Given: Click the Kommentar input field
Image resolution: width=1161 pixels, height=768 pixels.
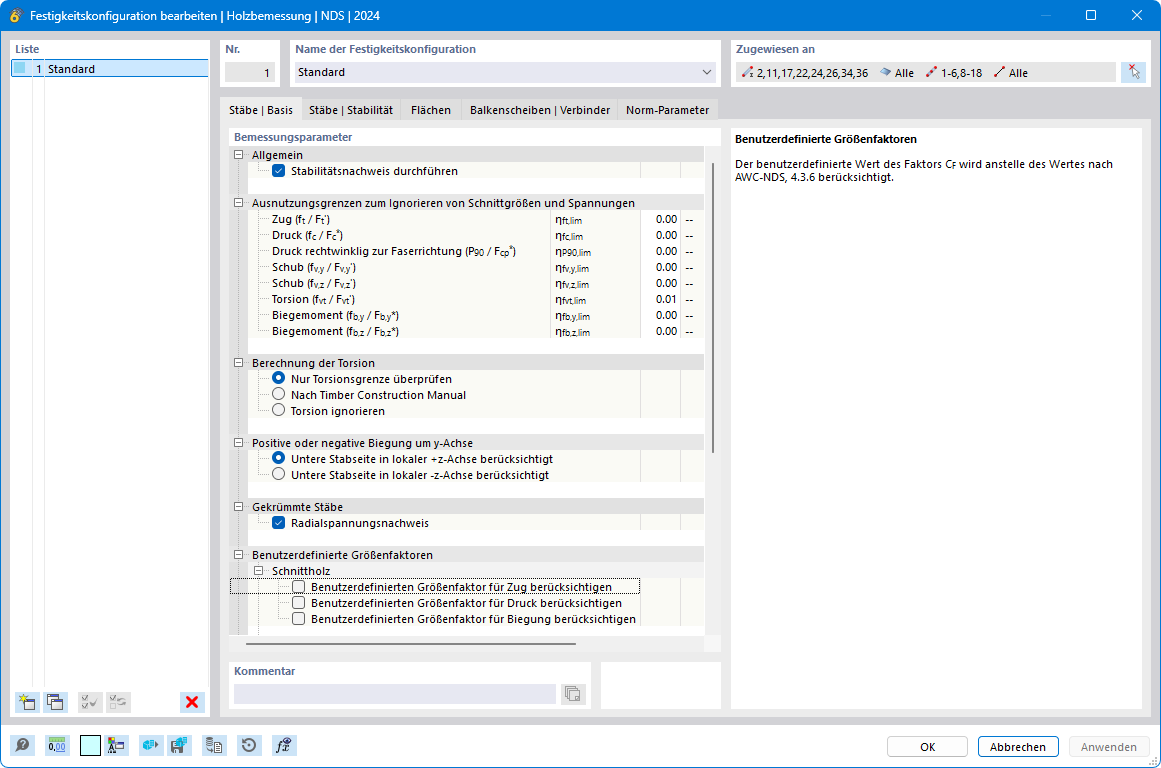Looking at the screenshot, I should tap(395, 694).
